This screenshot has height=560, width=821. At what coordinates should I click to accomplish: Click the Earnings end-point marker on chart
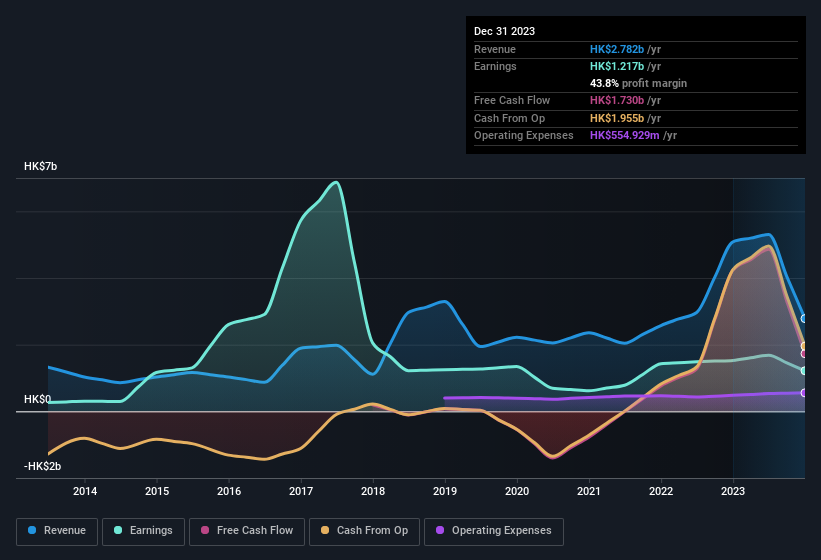point(804,371)
